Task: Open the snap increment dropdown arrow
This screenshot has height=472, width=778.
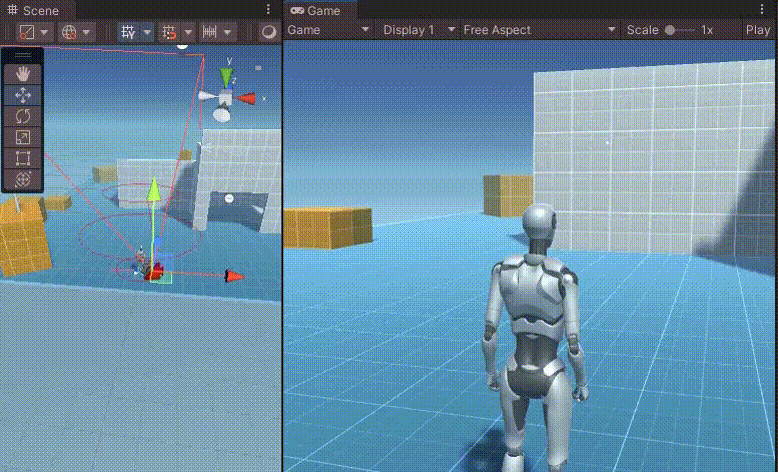Action: click(228, 32)
